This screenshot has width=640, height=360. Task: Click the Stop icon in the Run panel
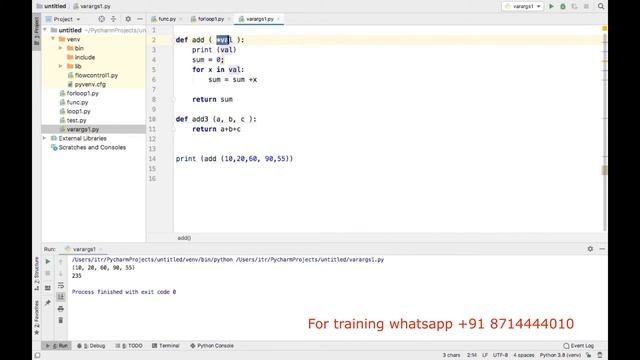48,273
